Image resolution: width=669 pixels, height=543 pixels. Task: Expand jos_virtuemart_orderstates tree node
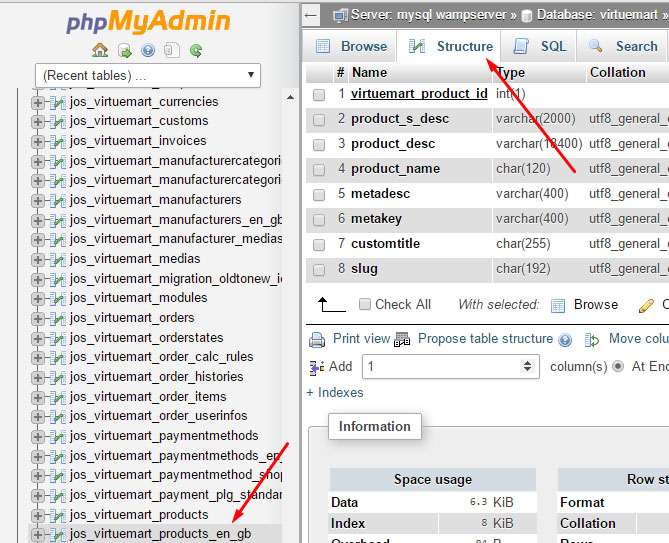(x=38, y=338)
